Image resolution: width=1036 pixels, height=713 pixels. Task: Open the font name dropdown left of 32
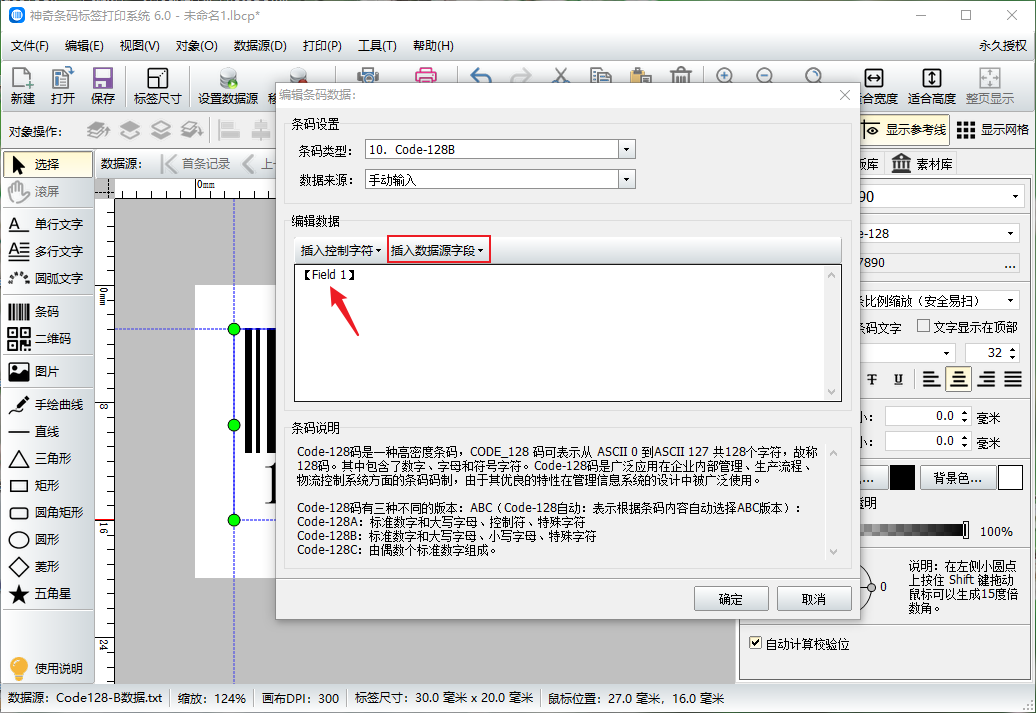[947, 354]
